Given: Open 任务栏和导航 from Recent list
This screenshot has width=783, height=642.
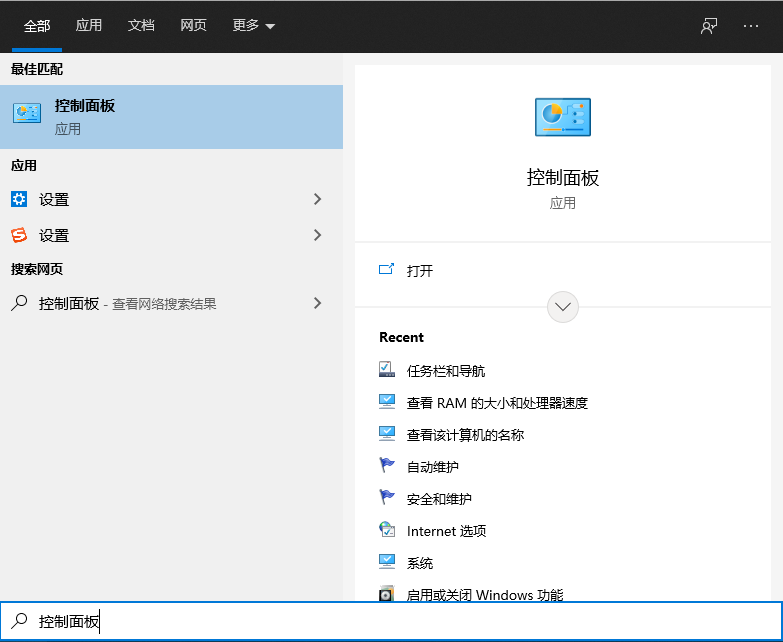Looking at the screenshot, I should pos(445,371).
